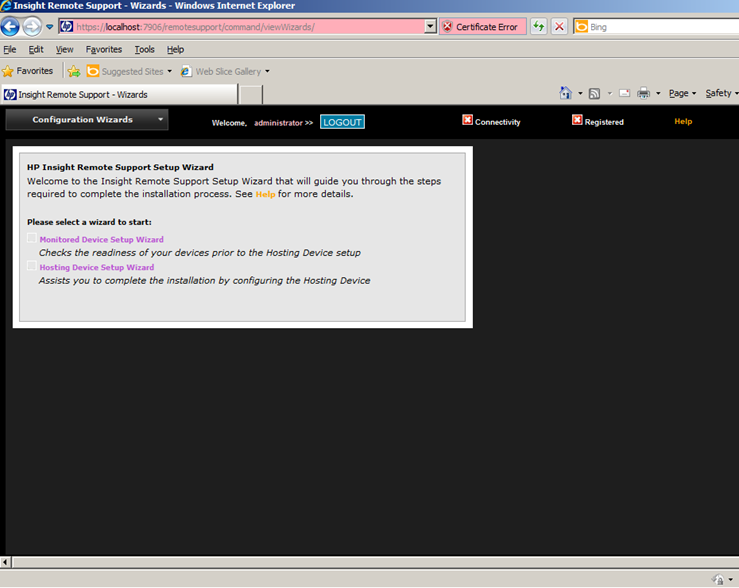Click the red X Connectivity status icon
This screenshot has height=588, width=739.
pos(467,120)
